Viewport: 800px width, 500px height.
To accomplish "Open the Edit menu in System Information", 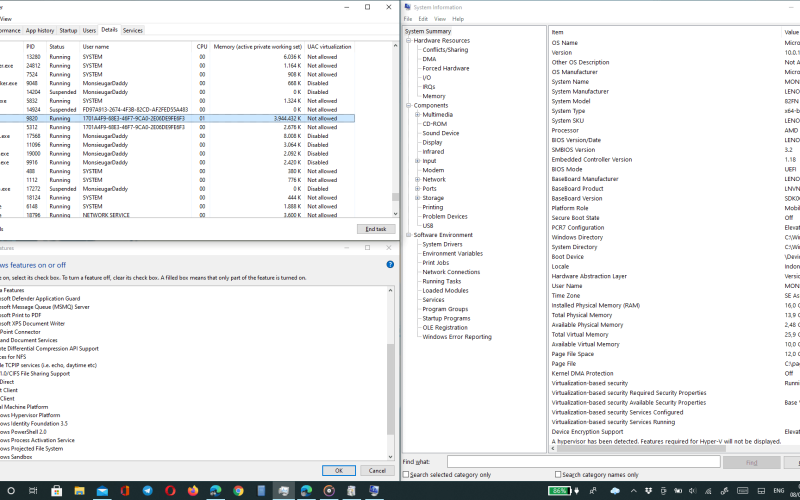I will 423,19.
